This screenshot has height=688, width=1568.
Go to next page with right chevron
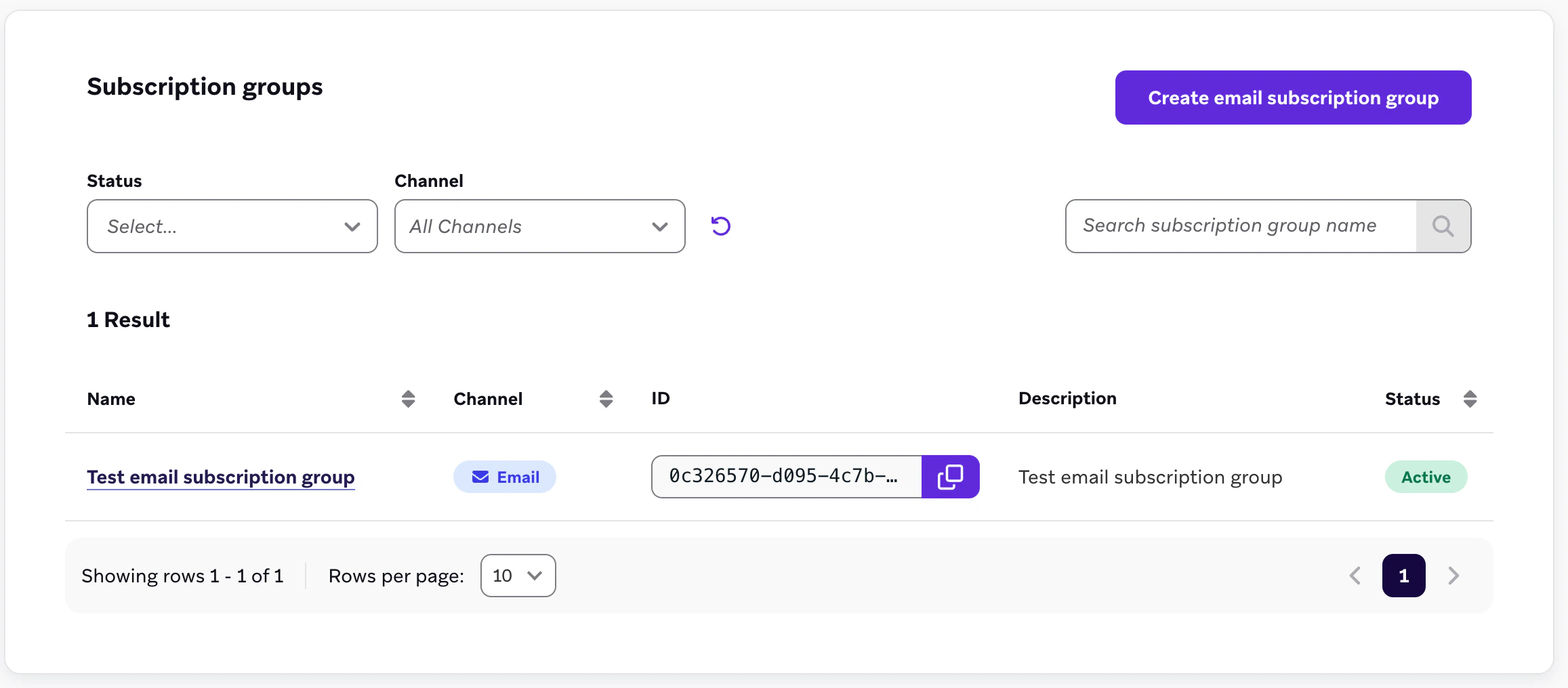pos(1453,576)
